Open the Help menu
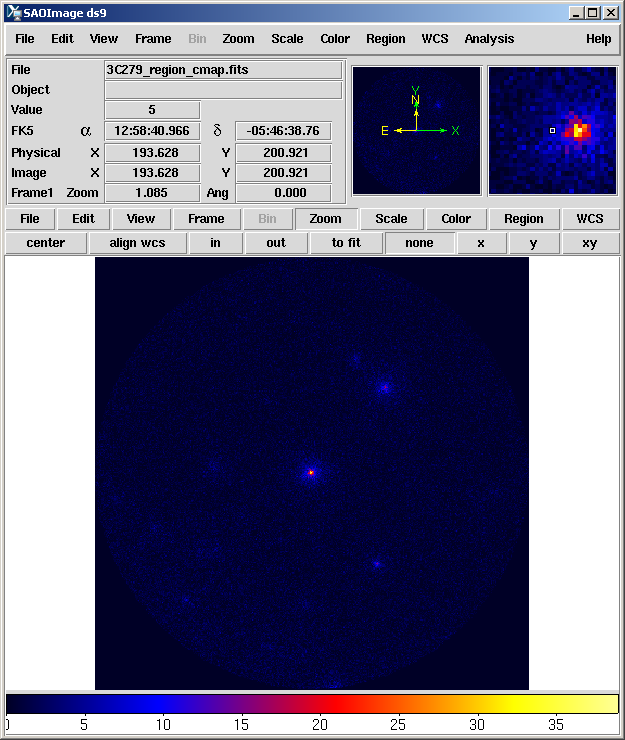This screenshot has width=625, height=740. 599,39
